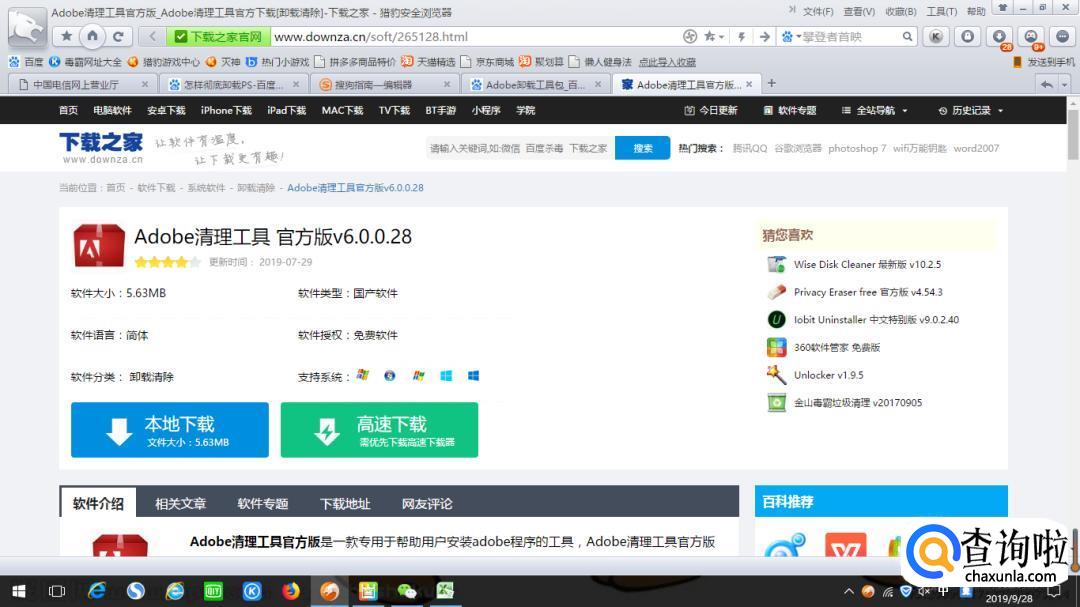Click the browser favorites star button
1080x607 pixels.
point(66,37)
